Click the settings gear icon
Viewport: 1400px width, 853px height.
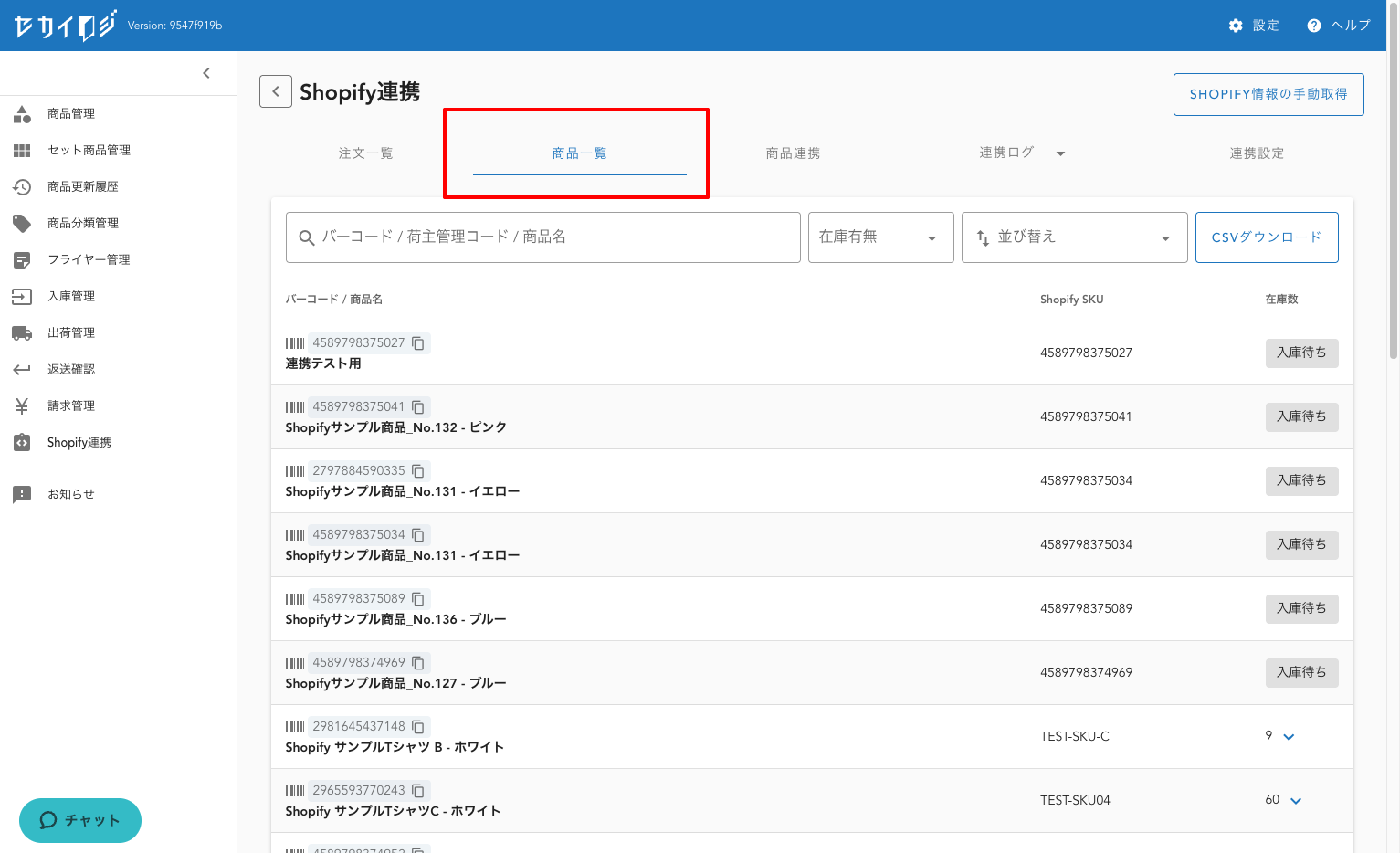tap(1236, 26)
